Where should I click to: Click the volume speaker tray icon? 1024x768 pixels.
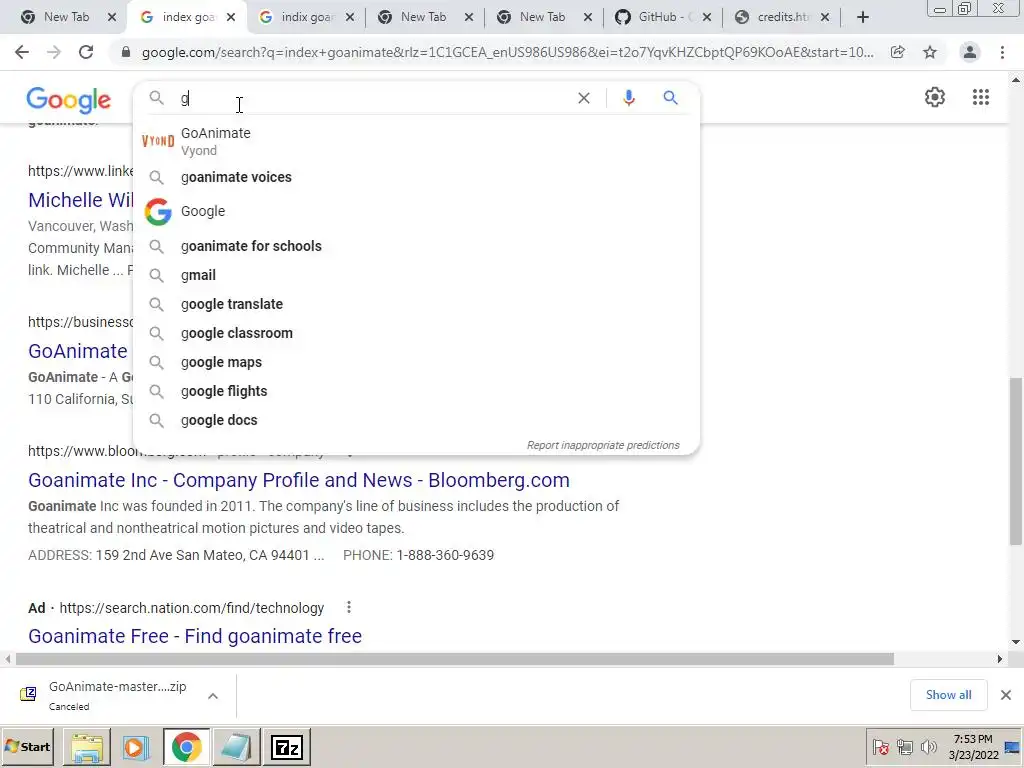point(928,746)
